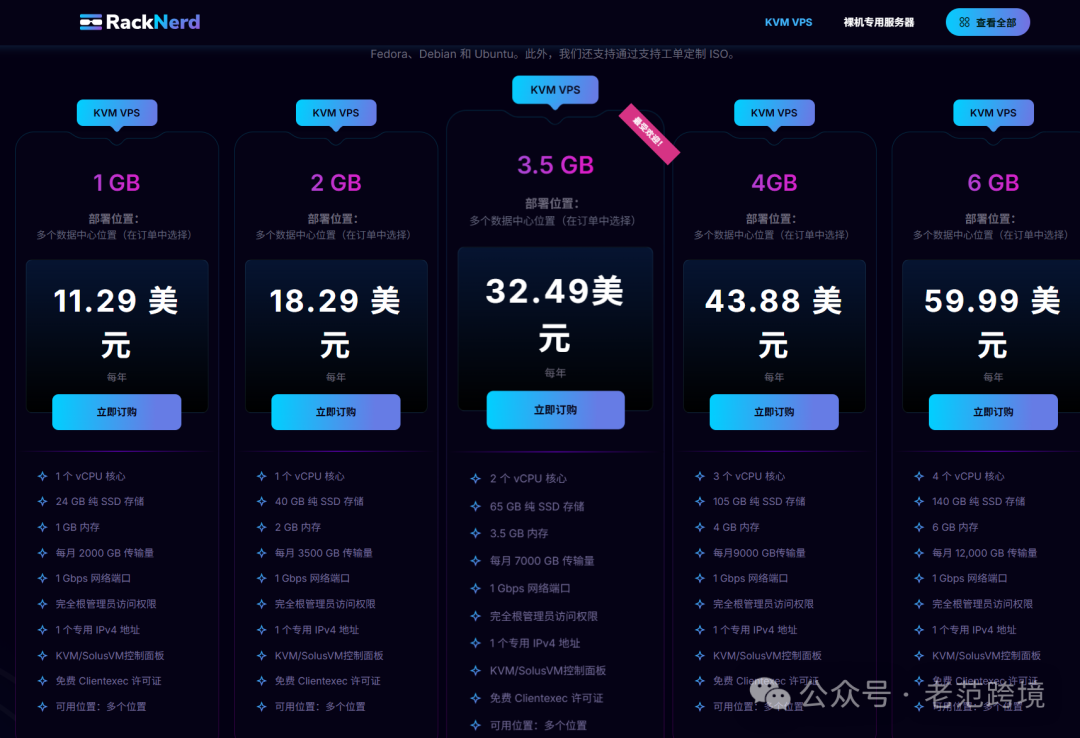Screen dimensions: 1080x738
Task: Click the star icon beside "2 个 vCPU 核心"
Action: click(x=475, y=478)
